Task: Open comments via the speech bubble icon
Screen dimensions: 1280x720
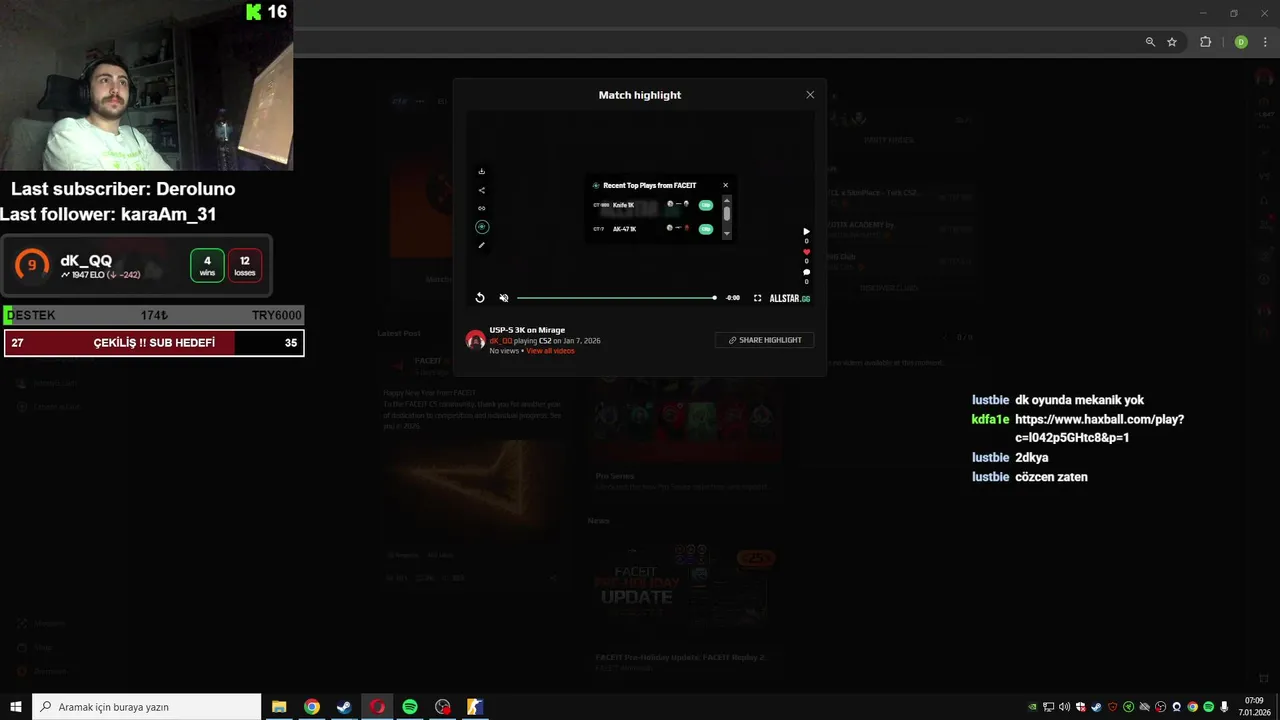Action: click(x=806, y=272)
